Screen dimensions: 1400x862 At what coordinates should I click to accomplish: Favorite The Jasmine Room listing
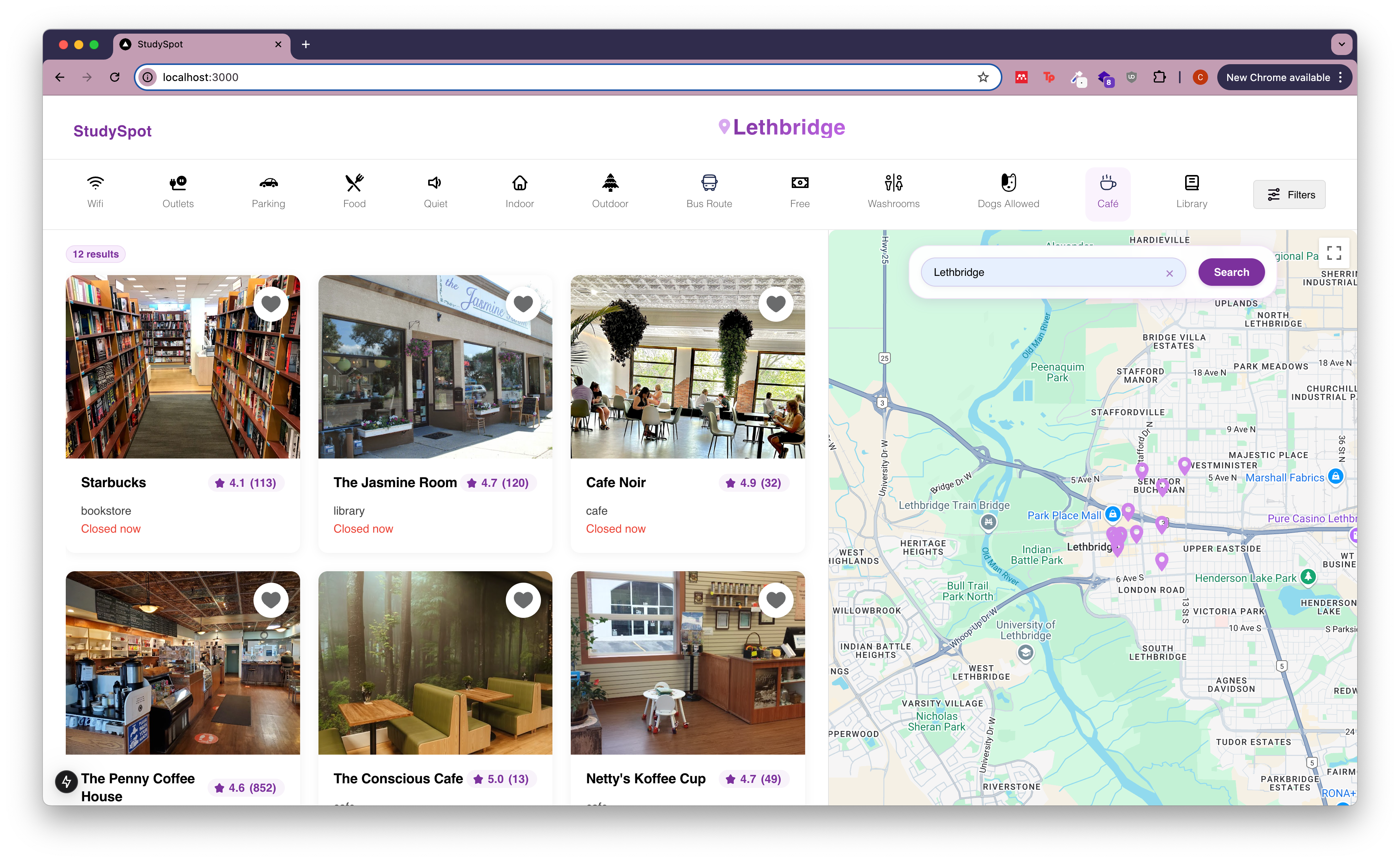click(x=523, y=303)
